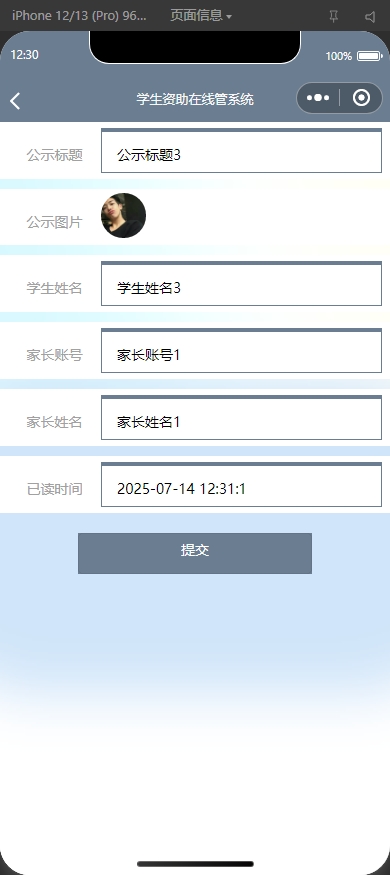This screenshot has width=390, height=875.
Task: Click the battery icon in the status bar
Action: 369,56
